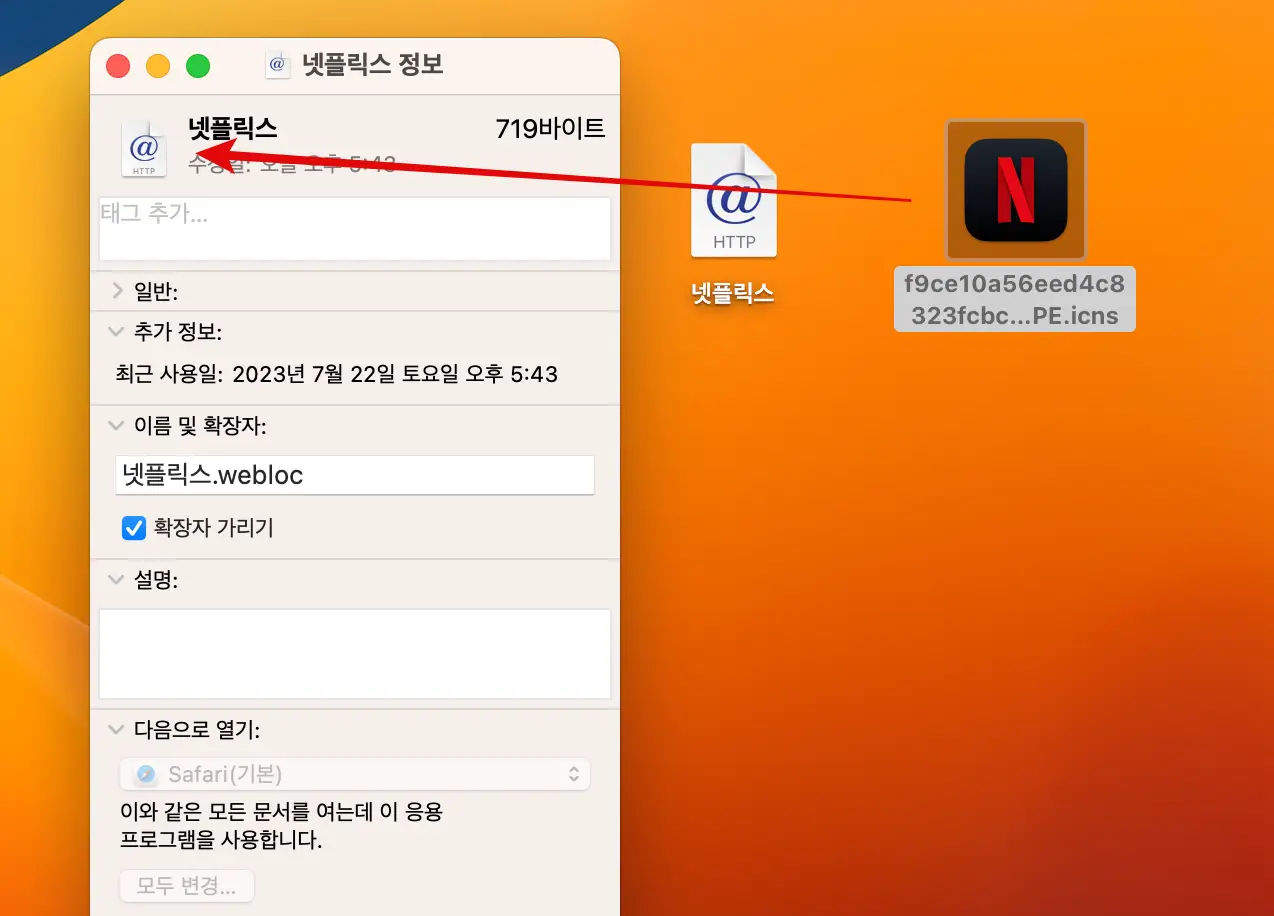Click the 넷플릭스 label under the desktop HTTP file
The height and width of the screenshot is (916, 1274).
tap(733, 293)
